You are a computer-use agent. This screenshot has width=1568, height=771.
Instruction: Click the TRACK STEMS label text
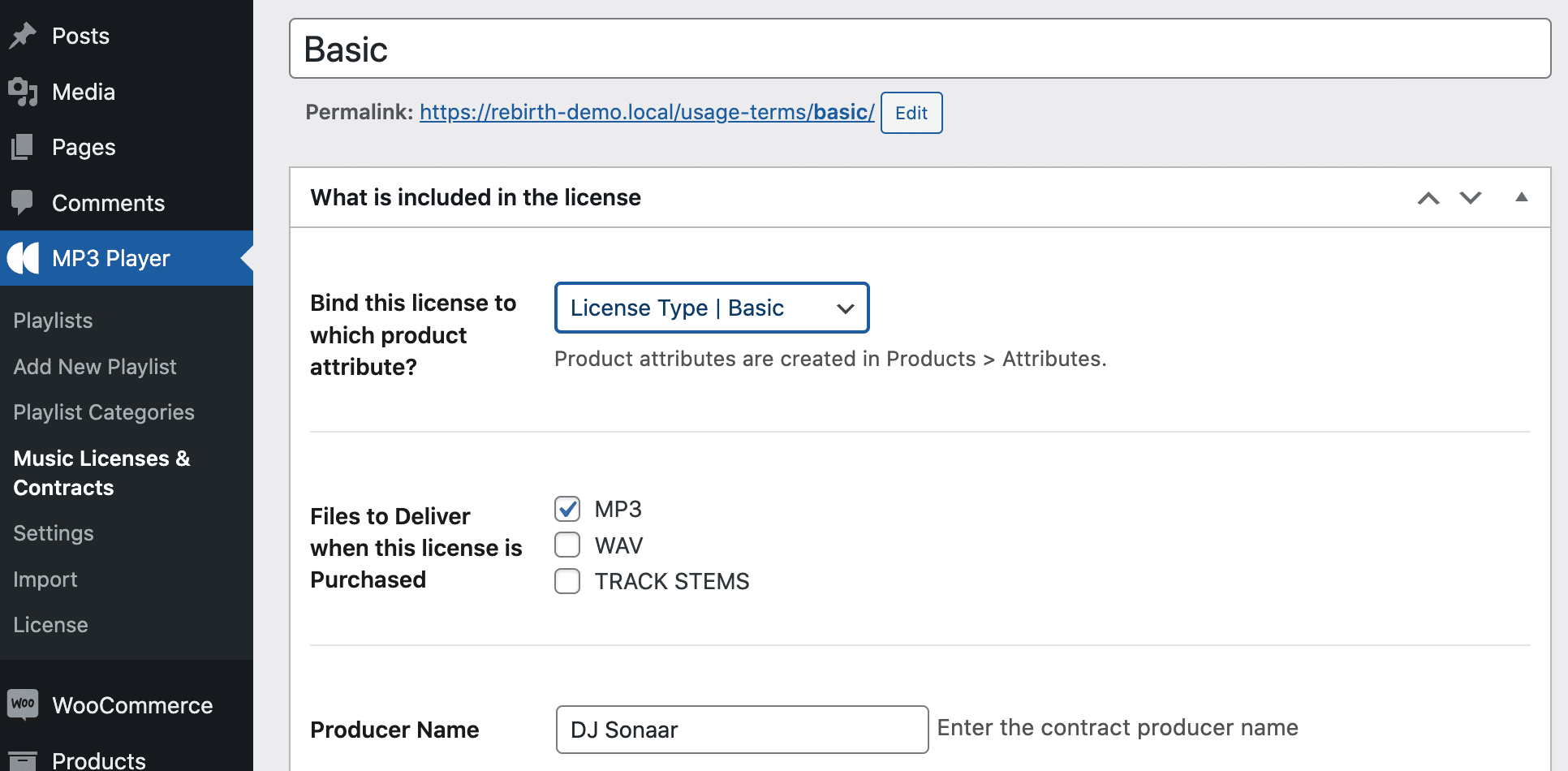click(x=672, y=581)
